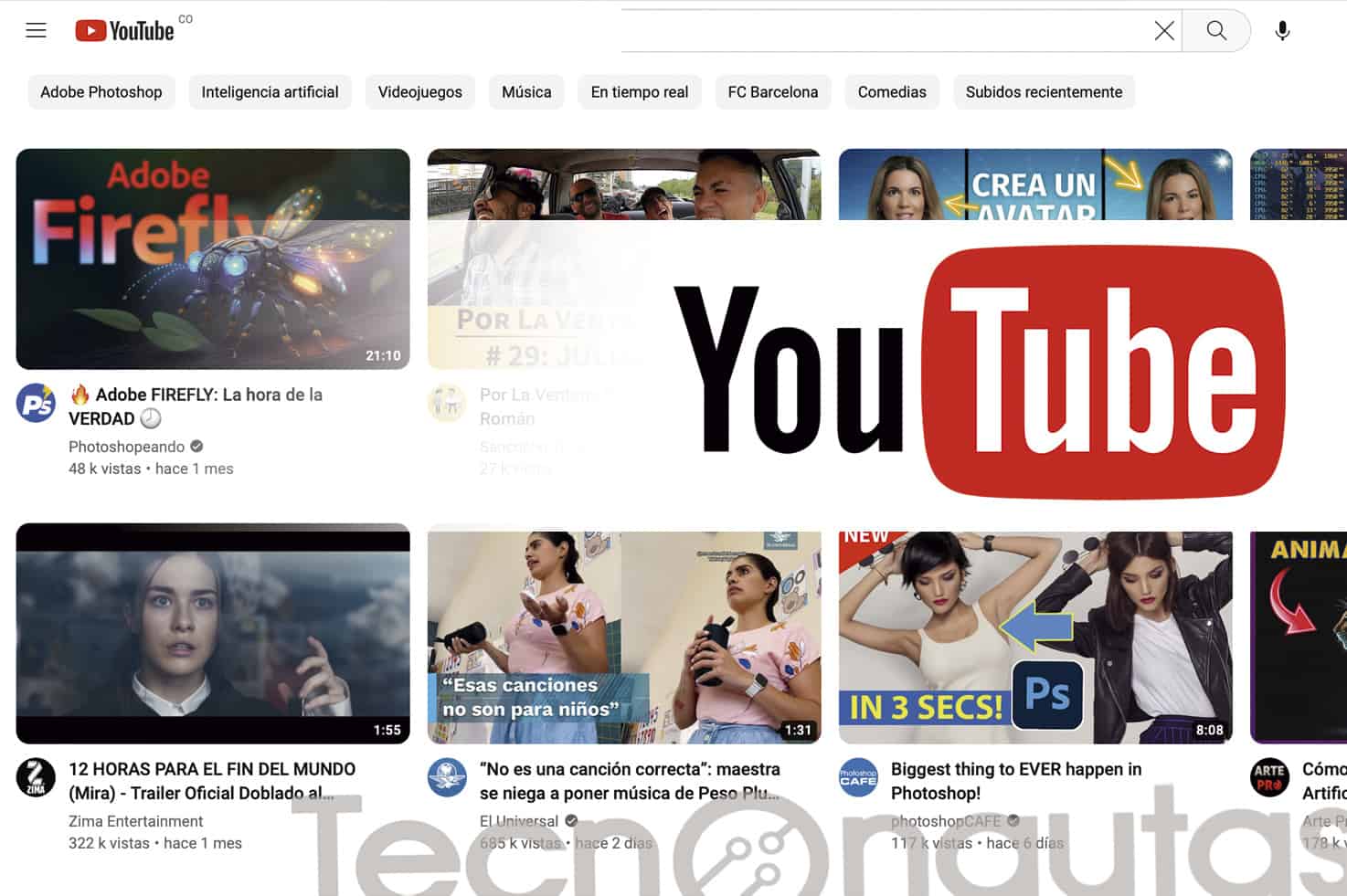Open the hamburger guide menu

coord(36,30)
